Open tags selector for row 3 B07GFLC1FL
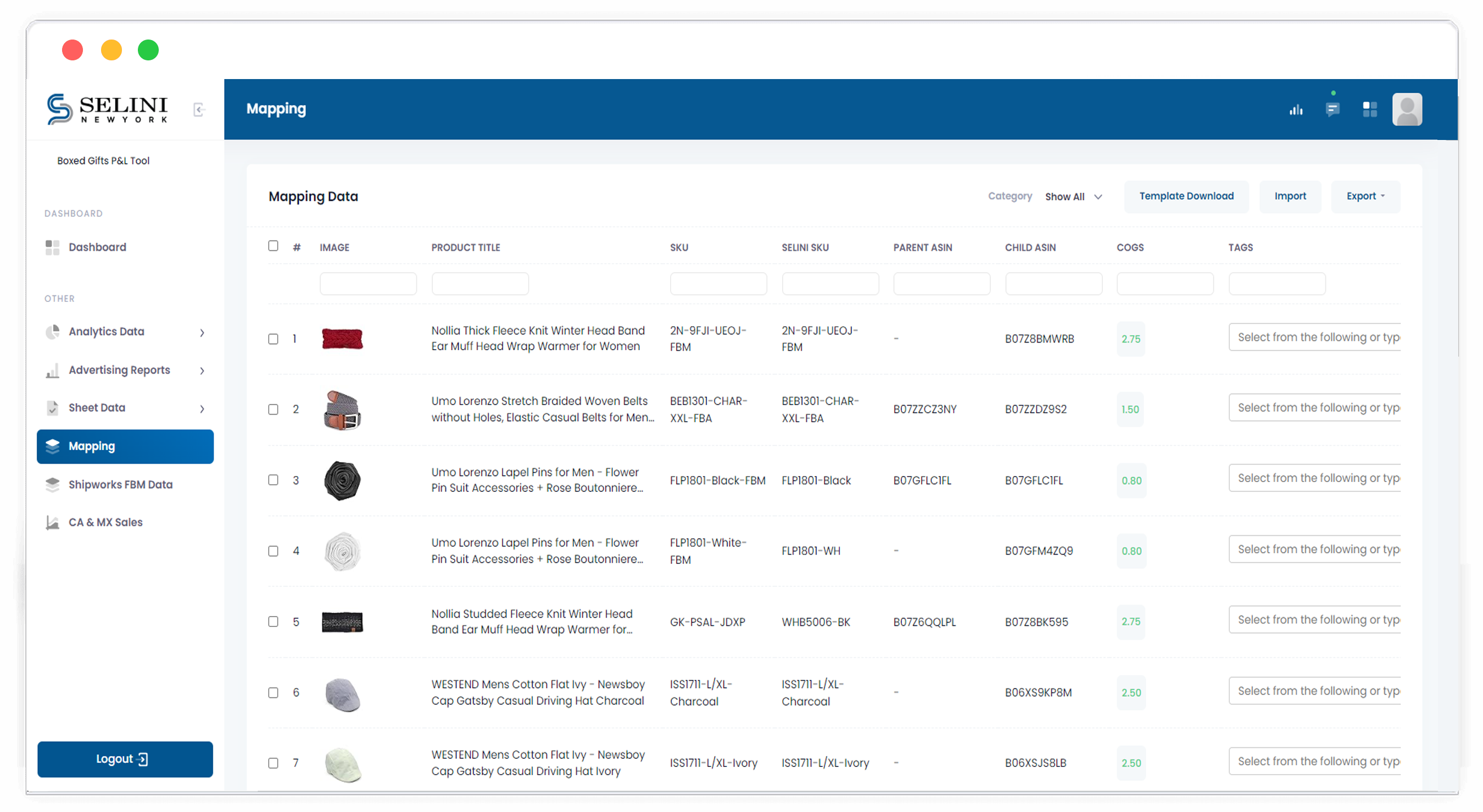 coord(1314,478)
